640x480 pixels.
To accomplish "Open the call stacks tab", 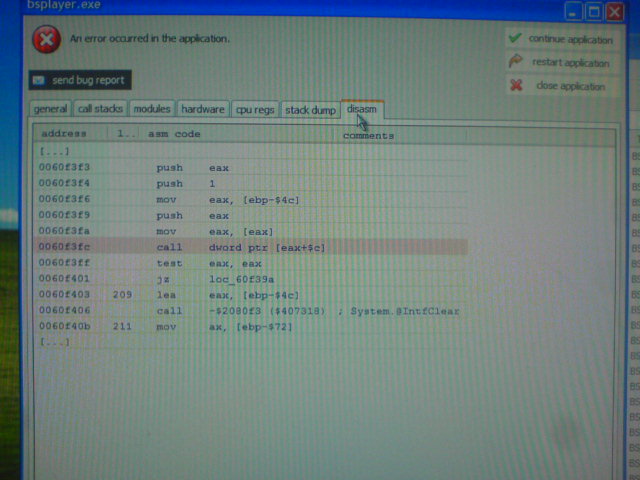I will 100,109.
